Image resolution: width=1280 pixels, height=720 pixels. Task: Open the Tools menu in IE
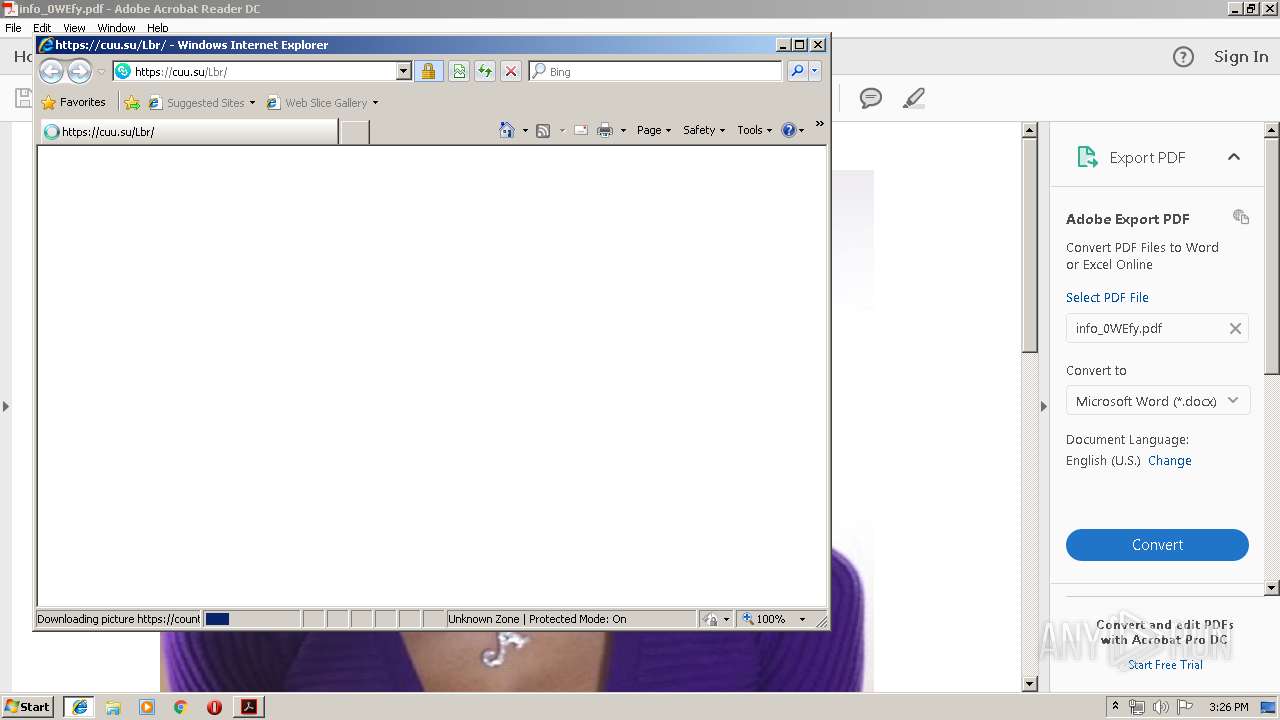tap(755, 130)
